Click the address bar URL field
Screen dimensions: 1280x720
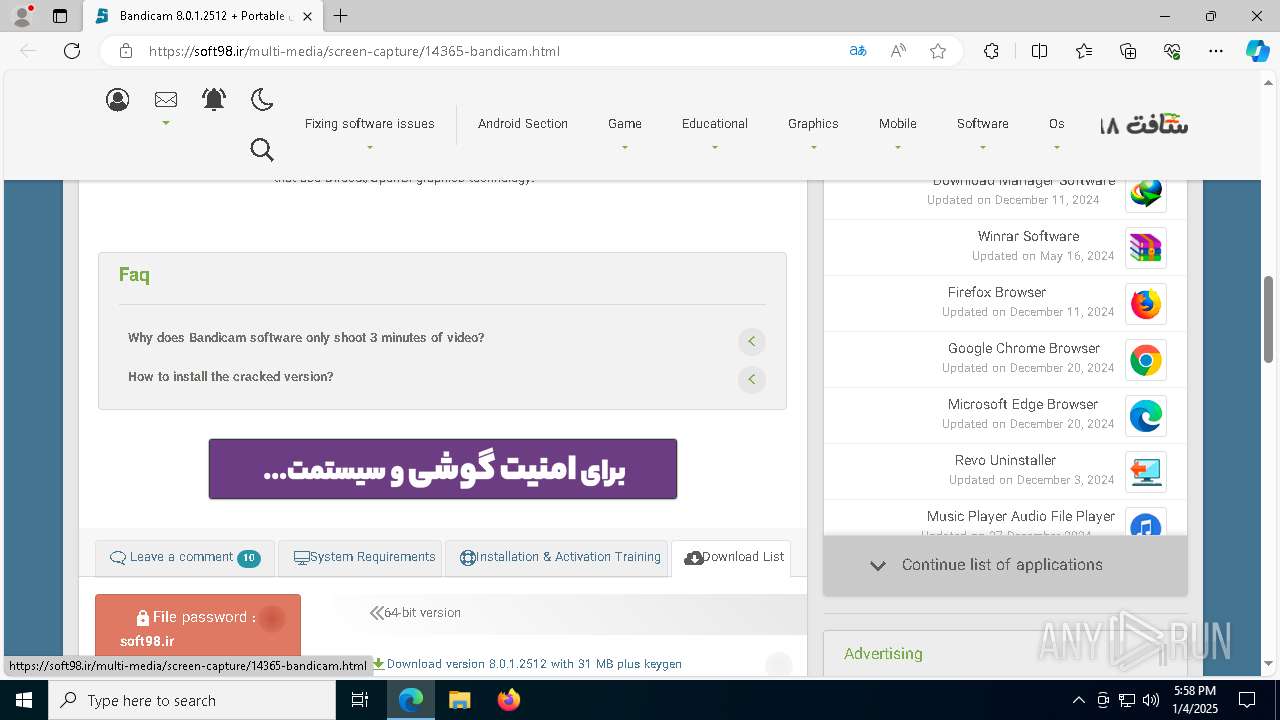490,51
